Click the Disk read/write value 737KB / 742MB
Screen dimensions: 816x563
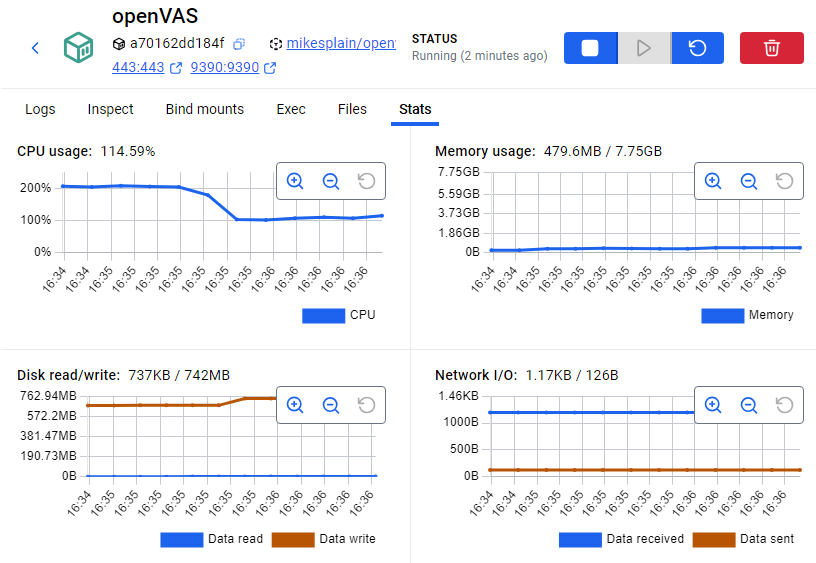point(179,375)
